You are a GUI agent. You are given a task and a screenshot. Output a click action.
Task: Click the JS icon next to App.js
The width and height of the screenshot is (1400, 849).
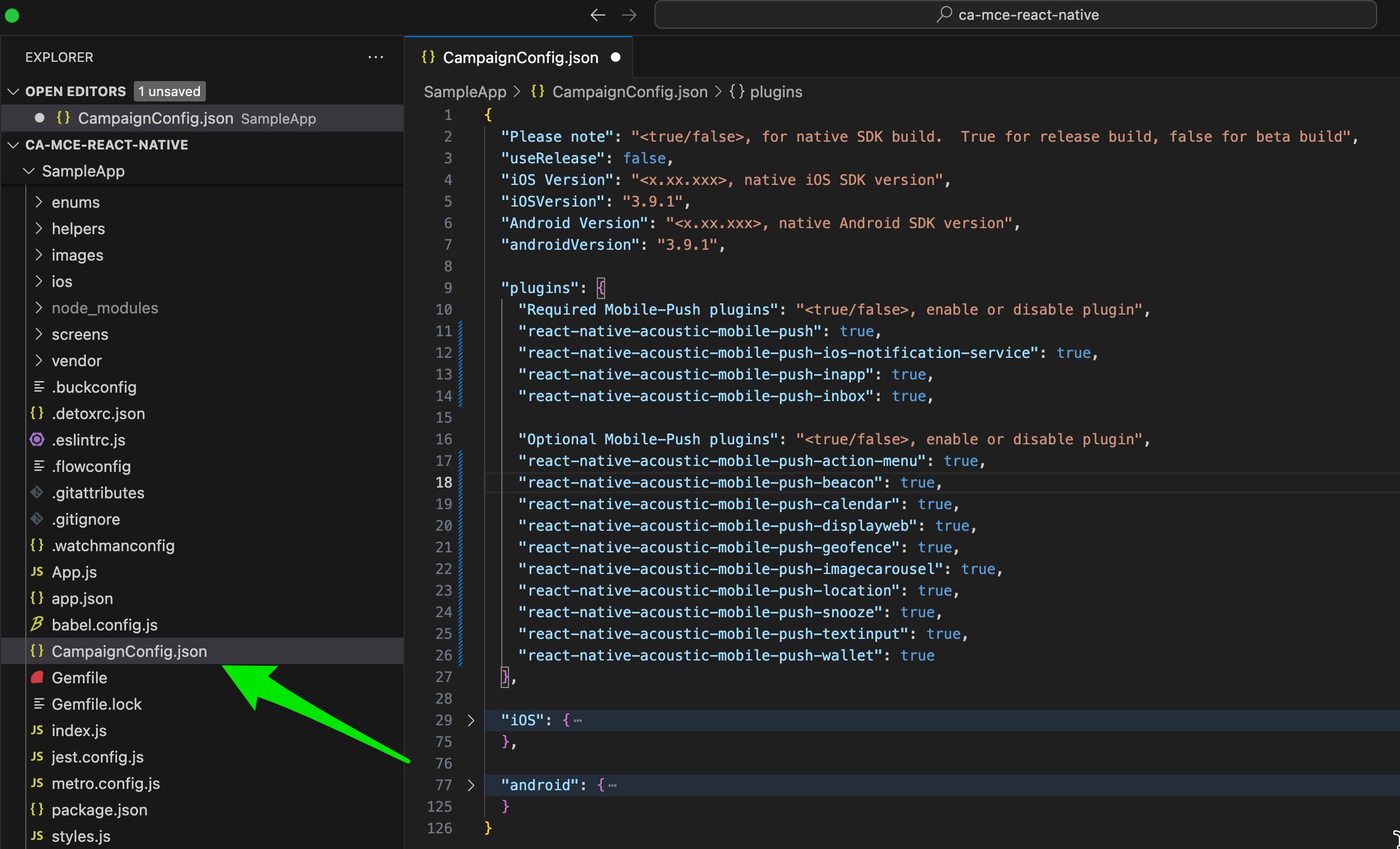pyautogui.click(x=37, y=572)
